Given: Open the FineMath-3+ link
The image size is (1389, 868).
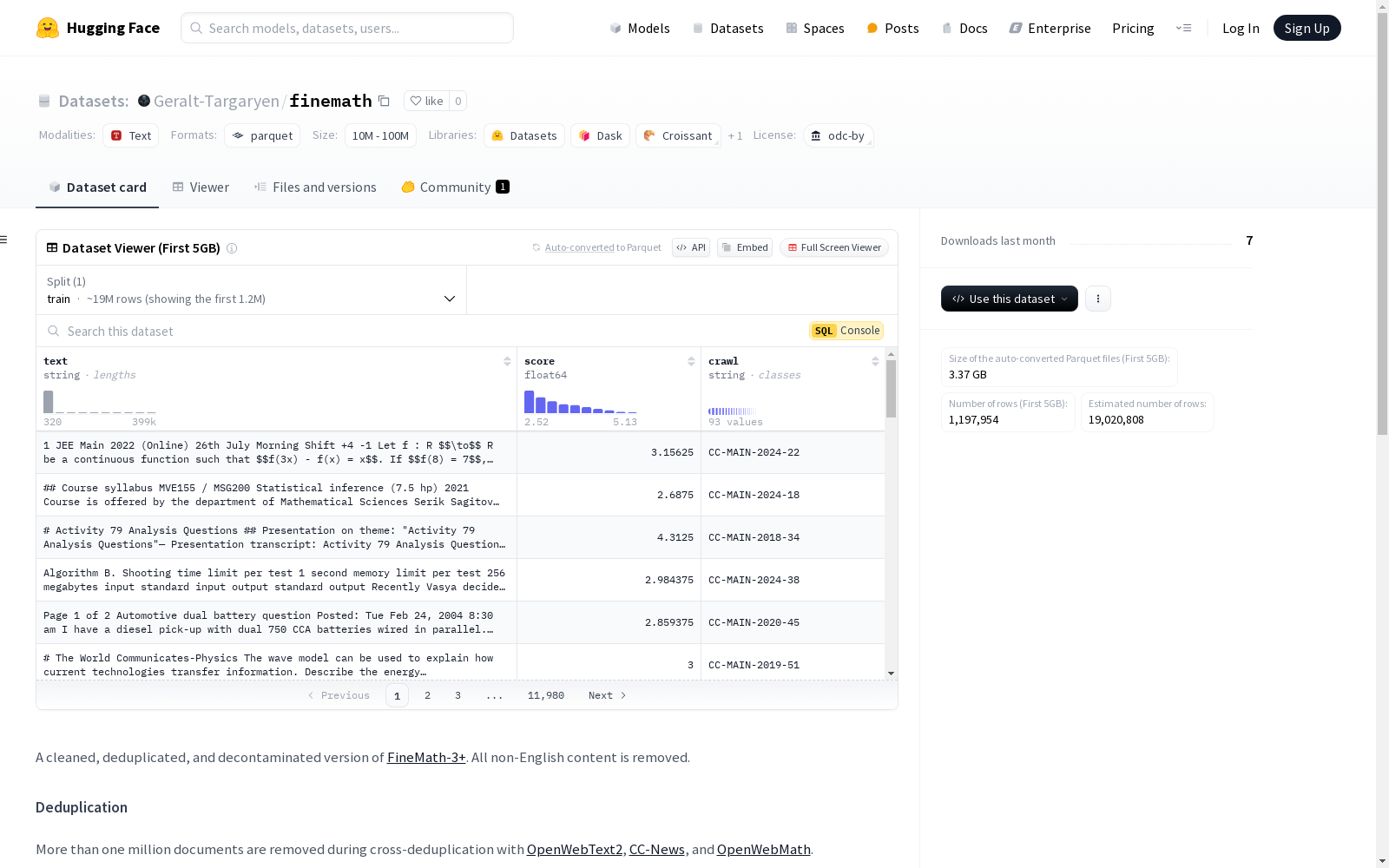Looking at the screenshot, I should [x=426, y=757].
